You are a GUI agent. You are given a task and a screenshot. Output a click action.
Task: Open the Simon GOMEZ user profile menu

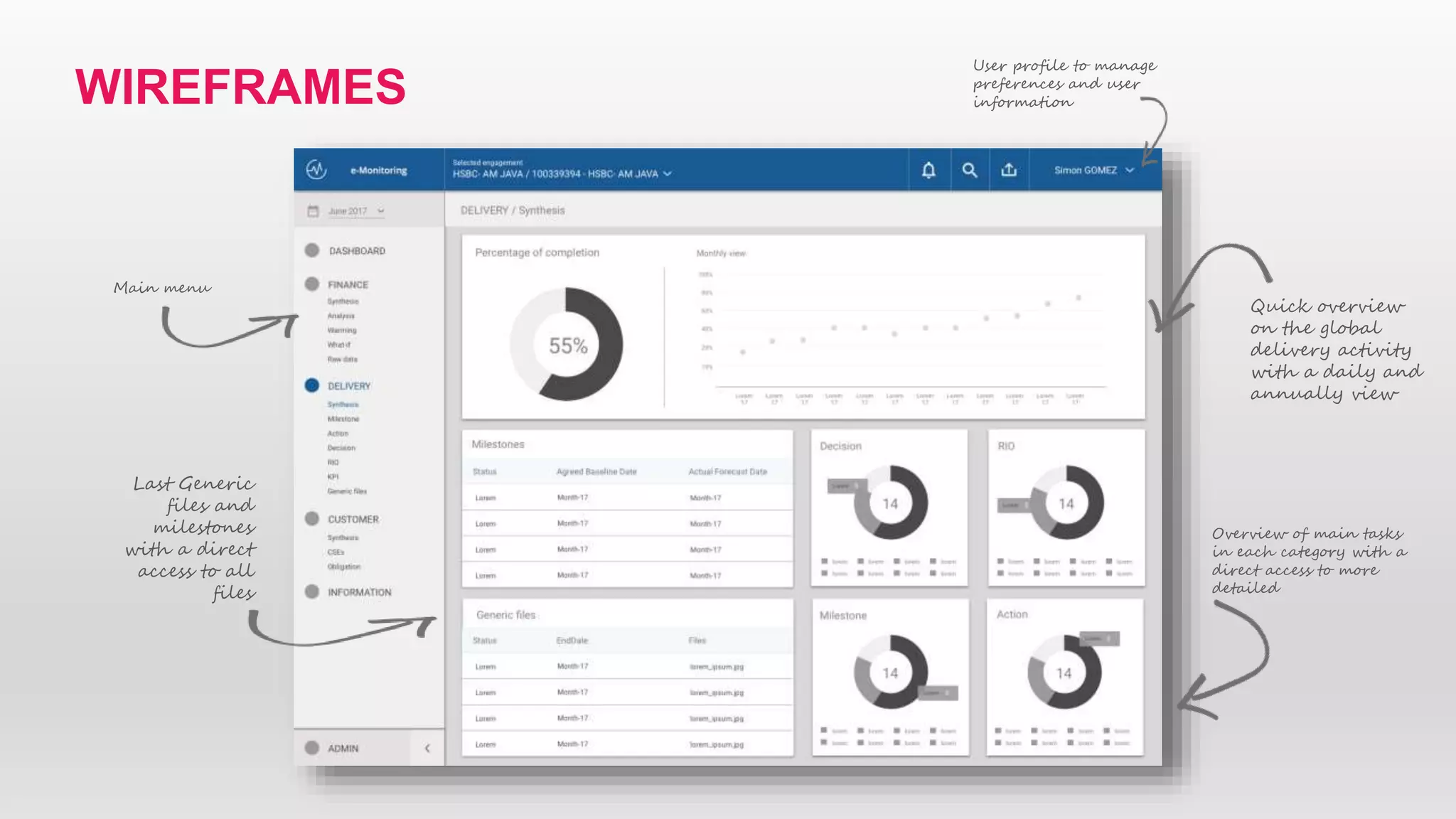tap(1093, 170)
